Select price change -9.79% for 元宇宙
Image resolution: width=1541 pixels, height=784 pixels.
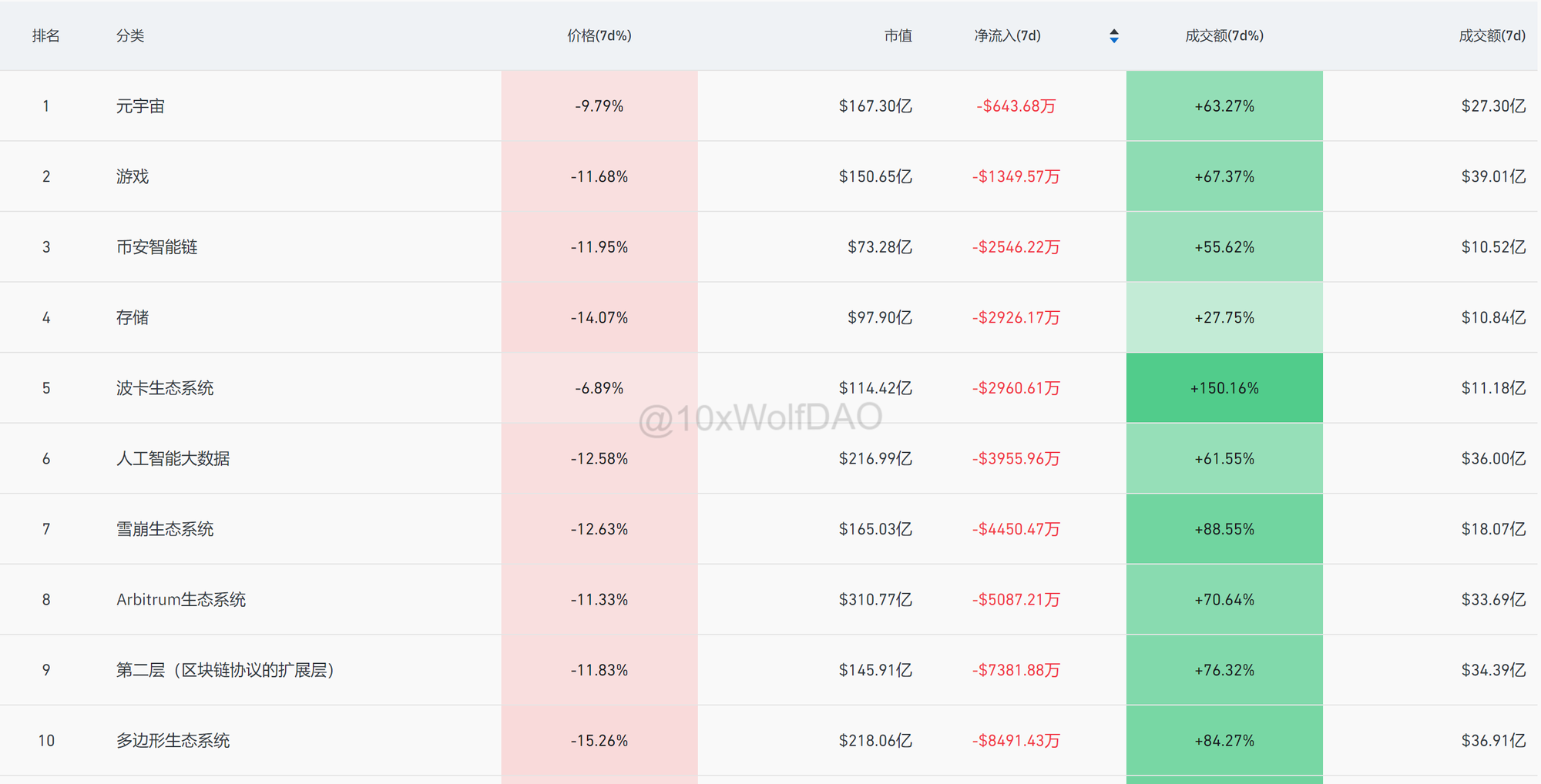[599, 106]
